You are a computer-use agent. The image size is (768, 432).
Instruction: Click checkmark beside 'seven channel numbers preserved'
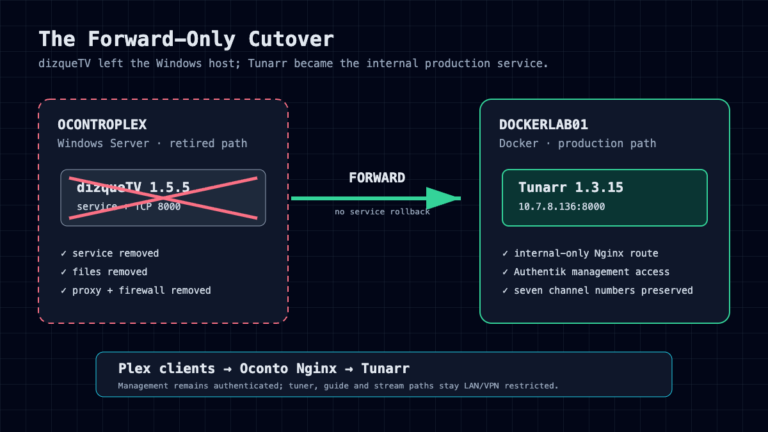pos(505,290)
